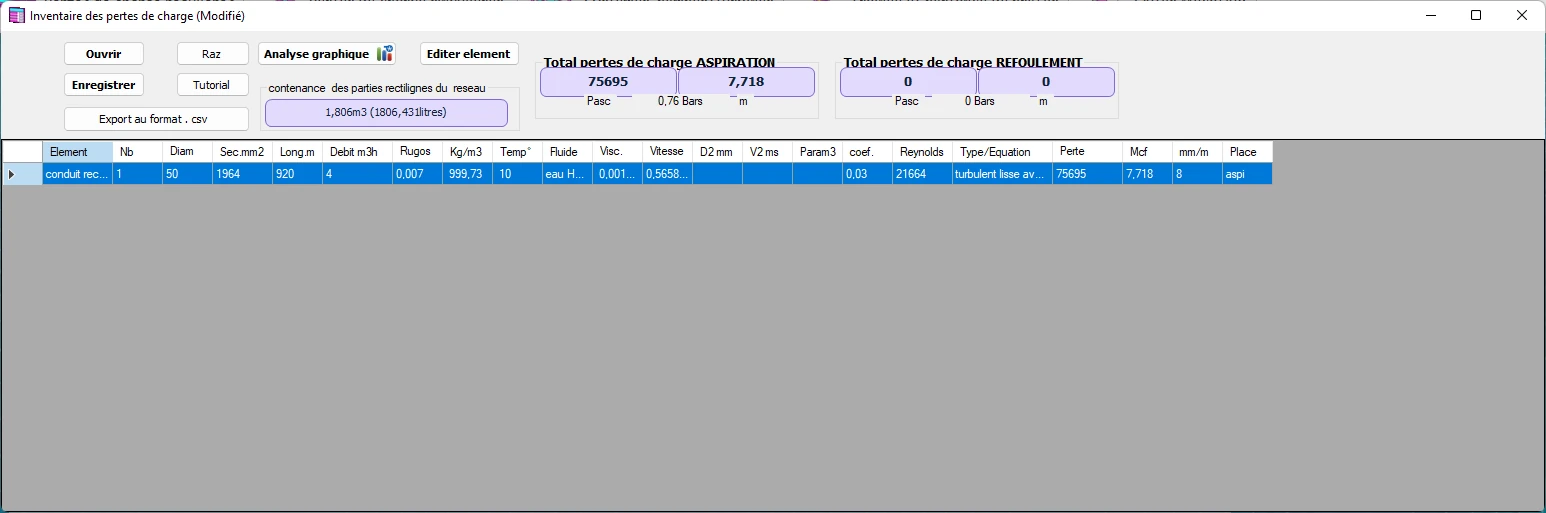This screenshot has height=513, width=1546.
Task: Click the Mcf column header
Action: [x=1147, y=152]
